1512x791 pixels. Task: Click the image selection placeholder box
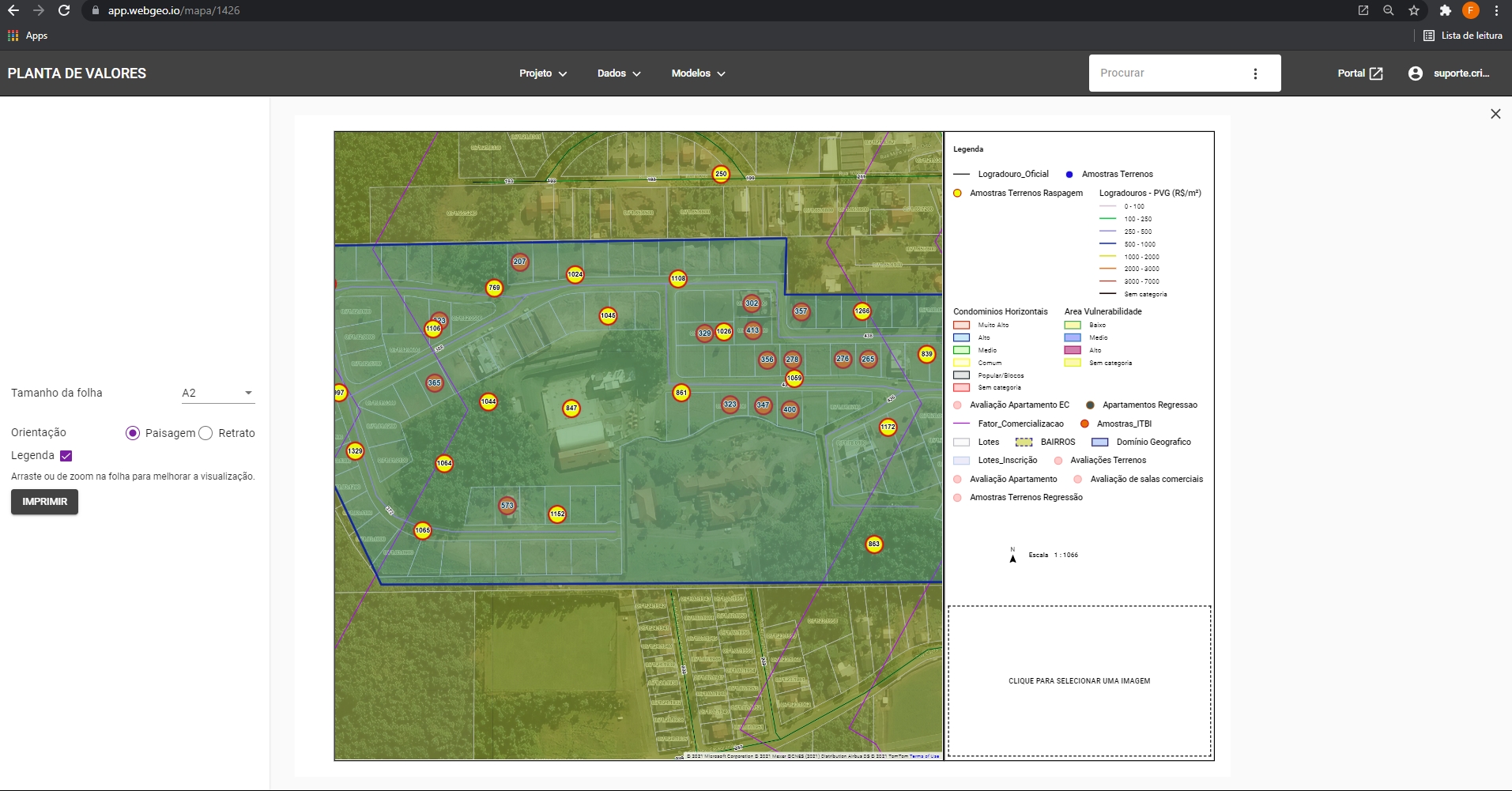pos(1079,680)
